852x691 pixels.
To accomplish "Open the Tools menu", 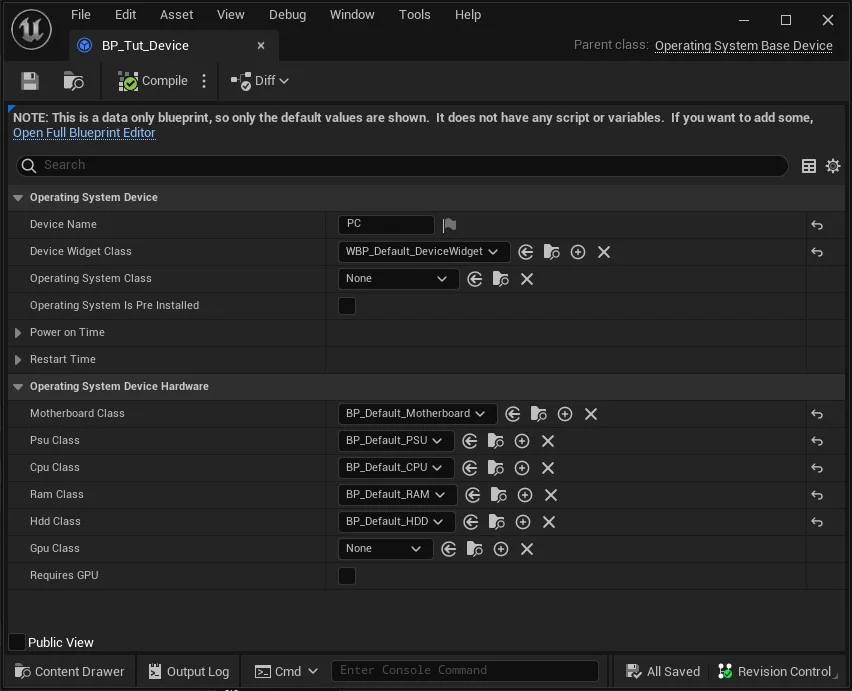I will point(414,15).
